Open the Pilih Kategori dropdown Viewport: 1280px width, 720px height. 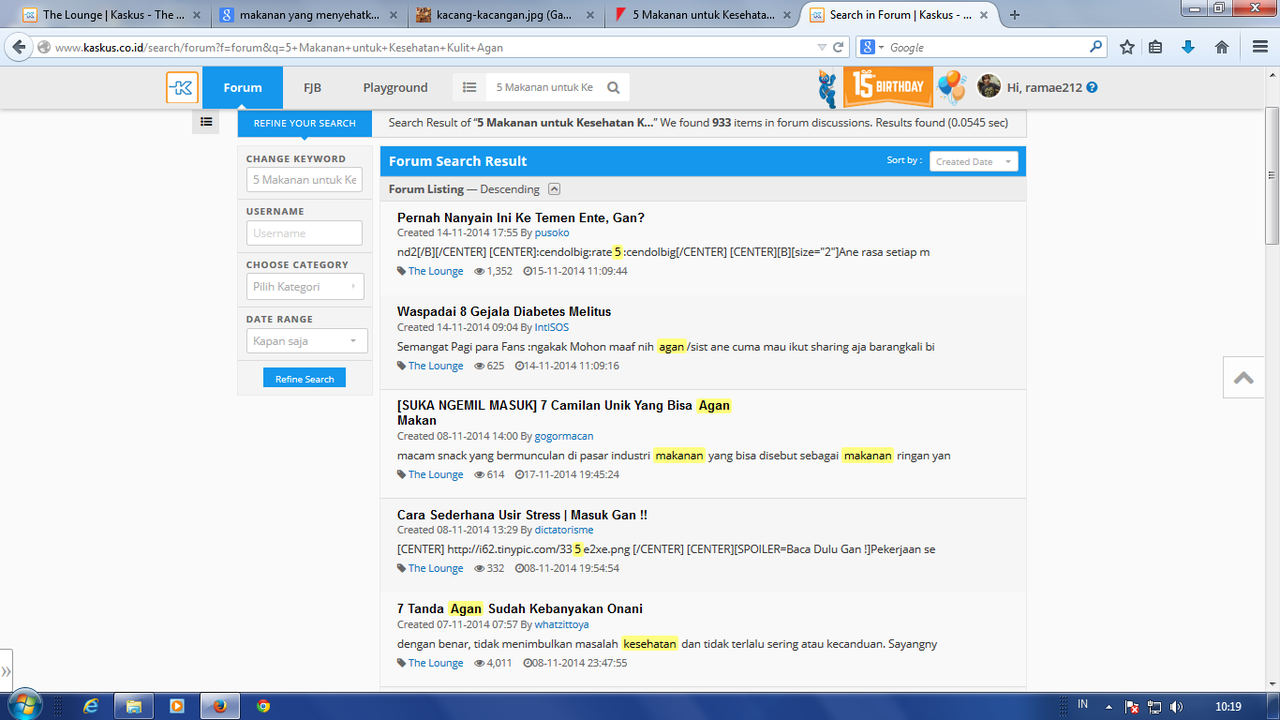[305, 287]
